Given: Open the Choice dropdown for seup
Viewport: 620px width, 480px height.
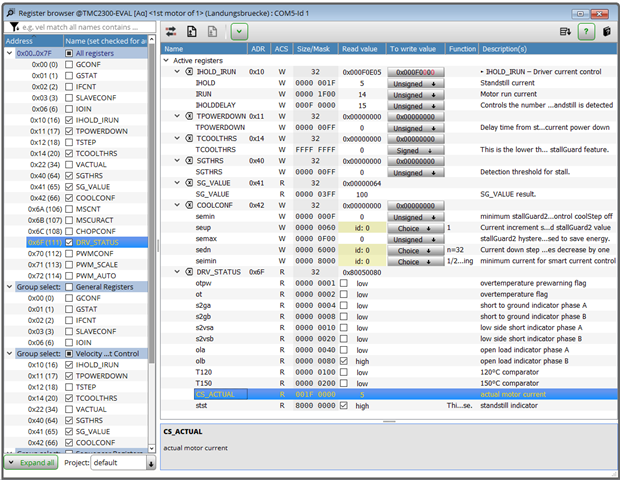Looking at the screenshot, I should [414, 227].
